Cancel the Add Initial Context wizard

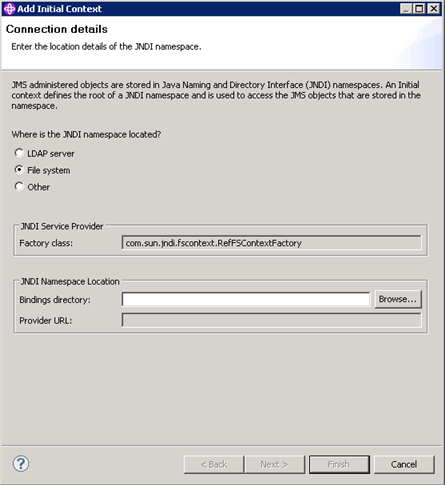(404, 464)
